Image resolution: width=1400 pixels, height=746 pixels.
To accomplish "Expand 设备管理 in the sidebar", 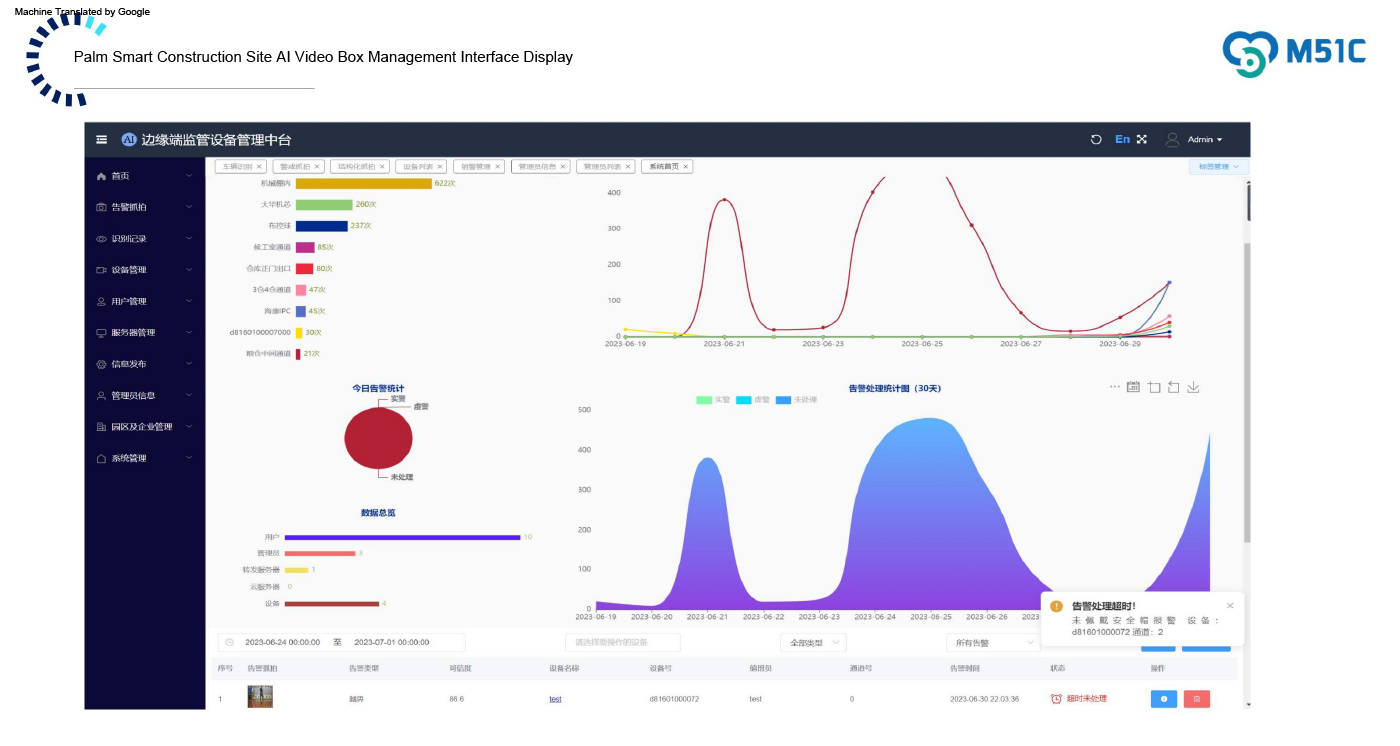I will pyautogui.click(x=143, y=270).
